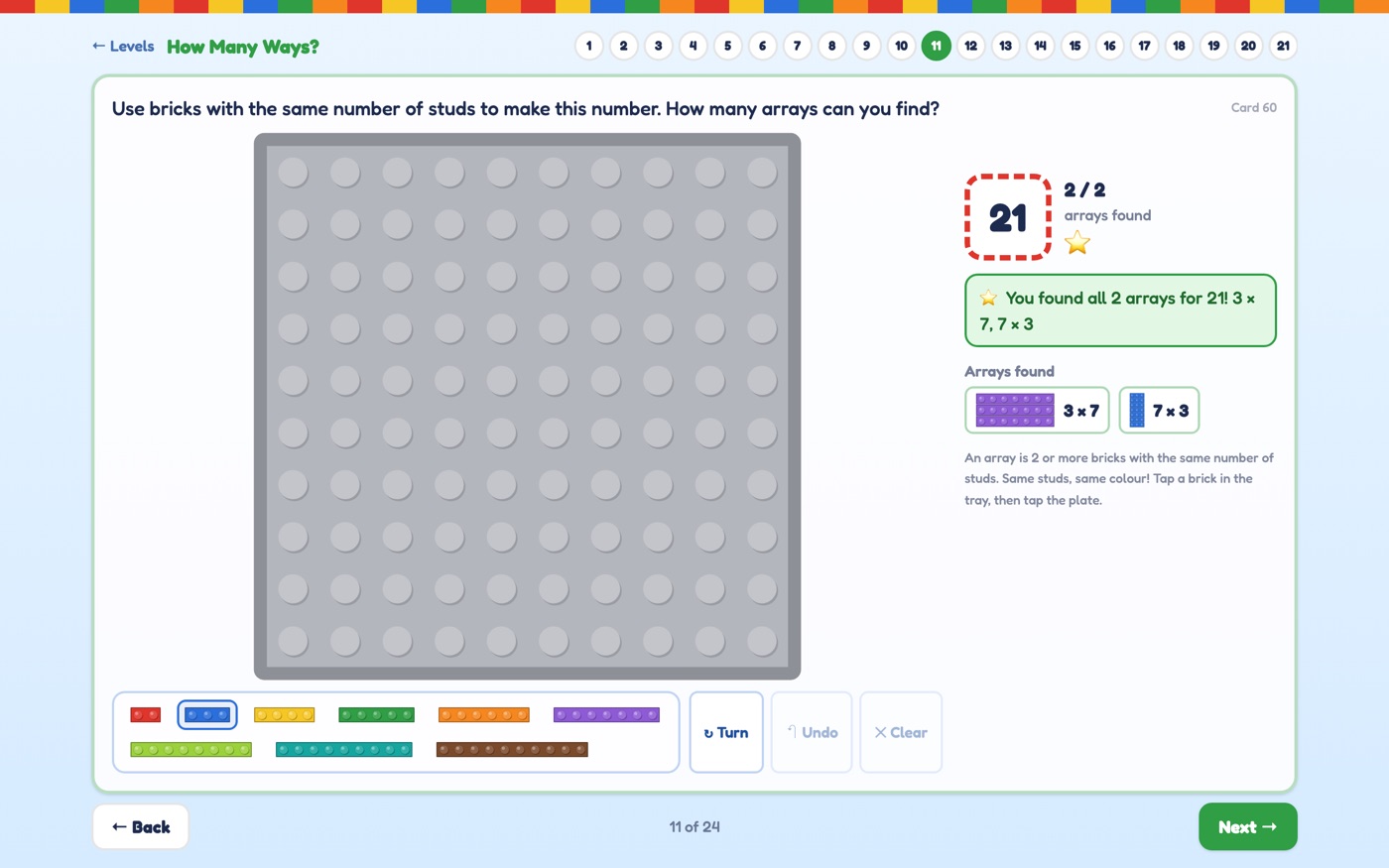Select the red 2-stud brick
Screen dimensions: 1389x868
tap(145, 714)
